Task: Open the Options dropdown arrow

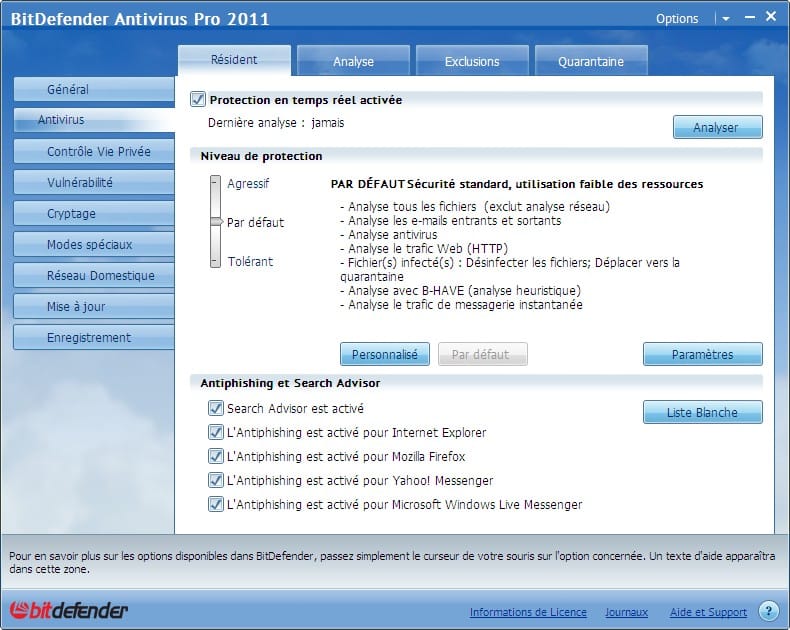Action: (726, 19)
